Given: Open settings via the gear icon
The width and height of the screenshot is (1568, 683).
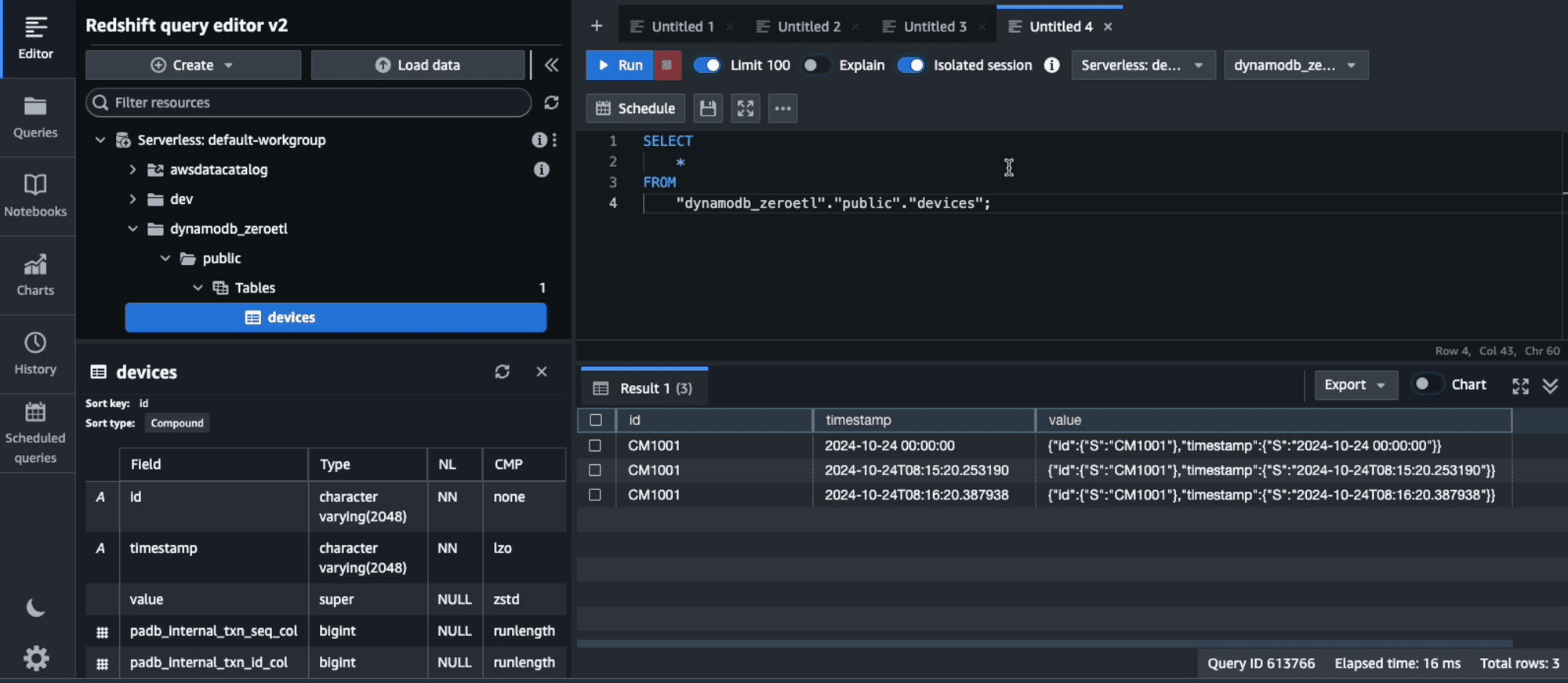Looking at the screenshot, I should [36, 658].
